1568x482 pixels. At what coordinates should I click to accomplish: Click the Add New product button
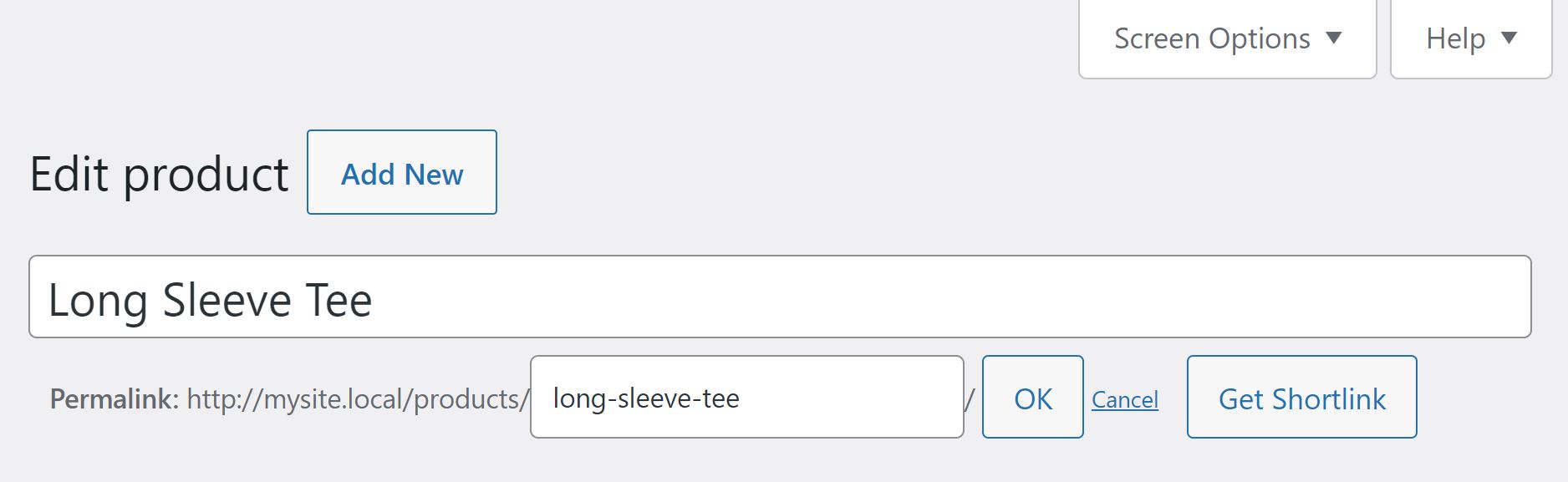point(402,173)
